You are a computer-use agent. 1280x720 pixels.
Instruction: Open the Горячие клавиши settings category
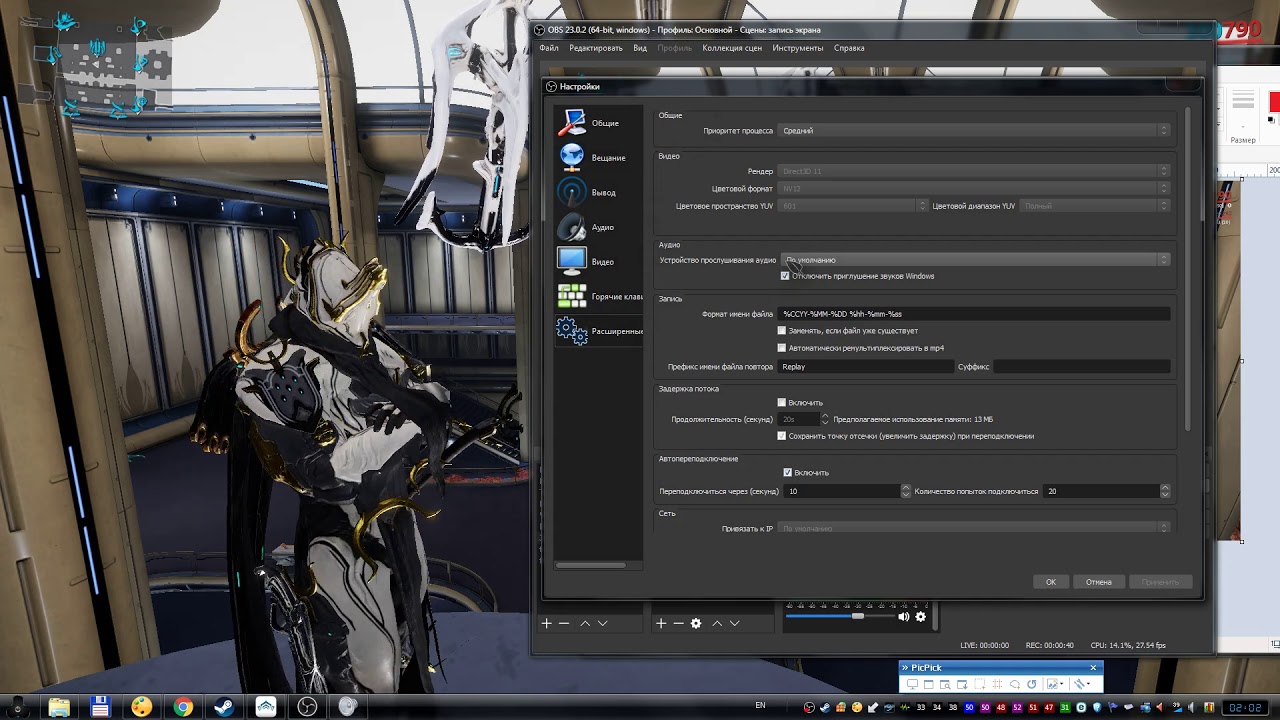pyautogui.click(x=598, y=297)
